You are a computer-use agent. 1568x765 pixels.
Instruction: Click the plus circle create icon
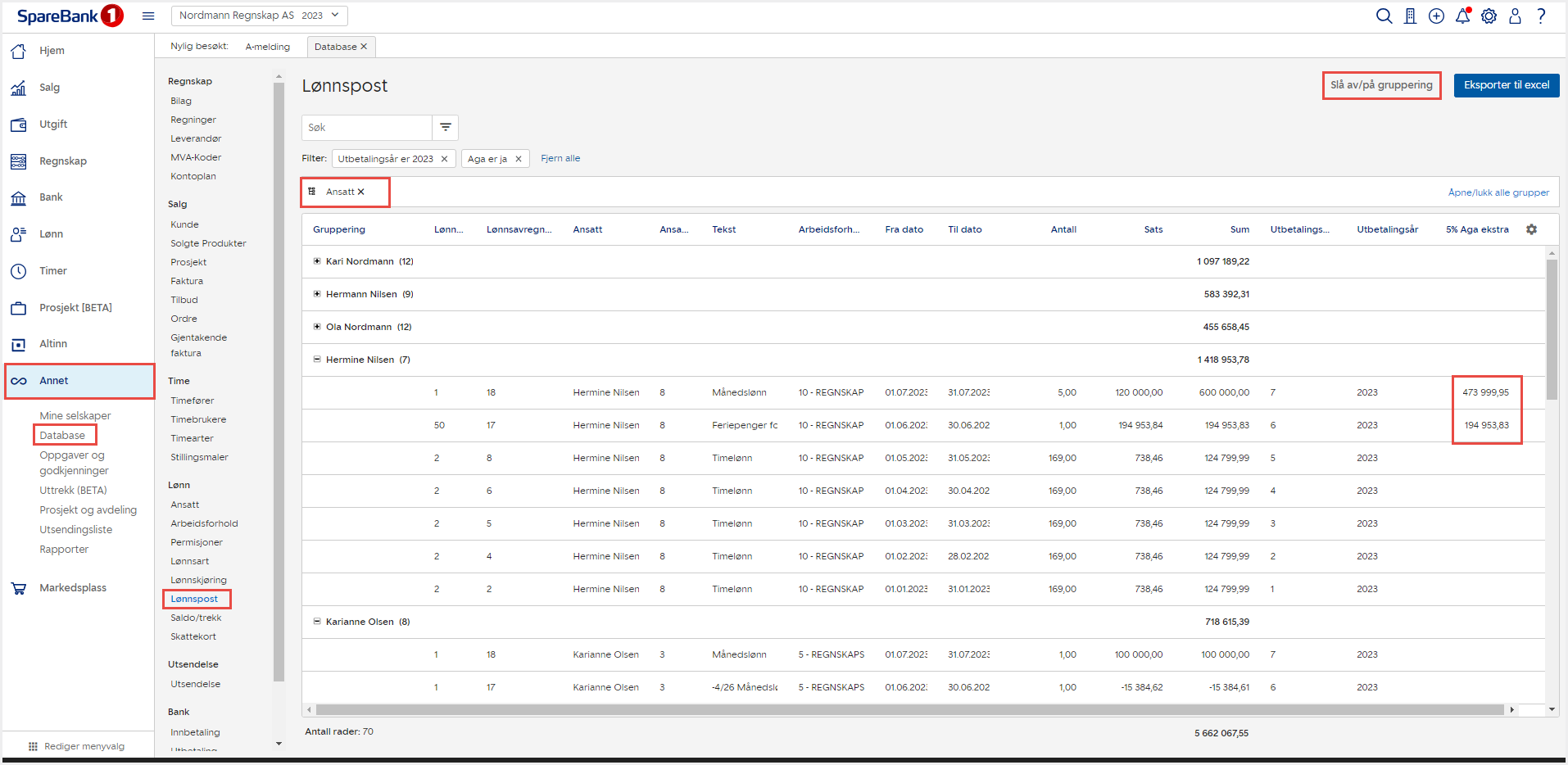pyautogui.click(x=1436, y=16)
